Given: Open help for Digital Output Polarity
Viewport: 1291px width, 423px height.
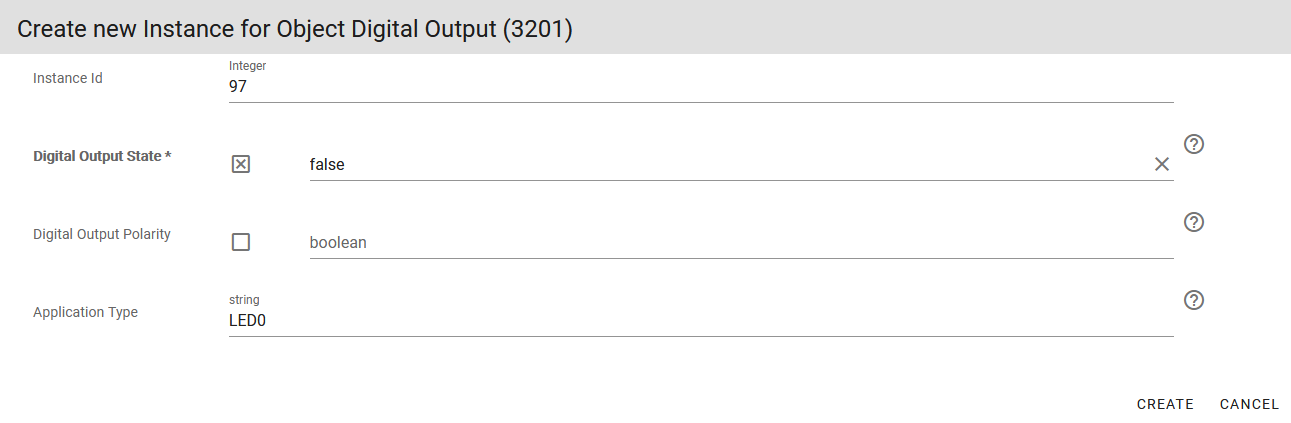Looking at the screenshot, I should click(1193, 222).
